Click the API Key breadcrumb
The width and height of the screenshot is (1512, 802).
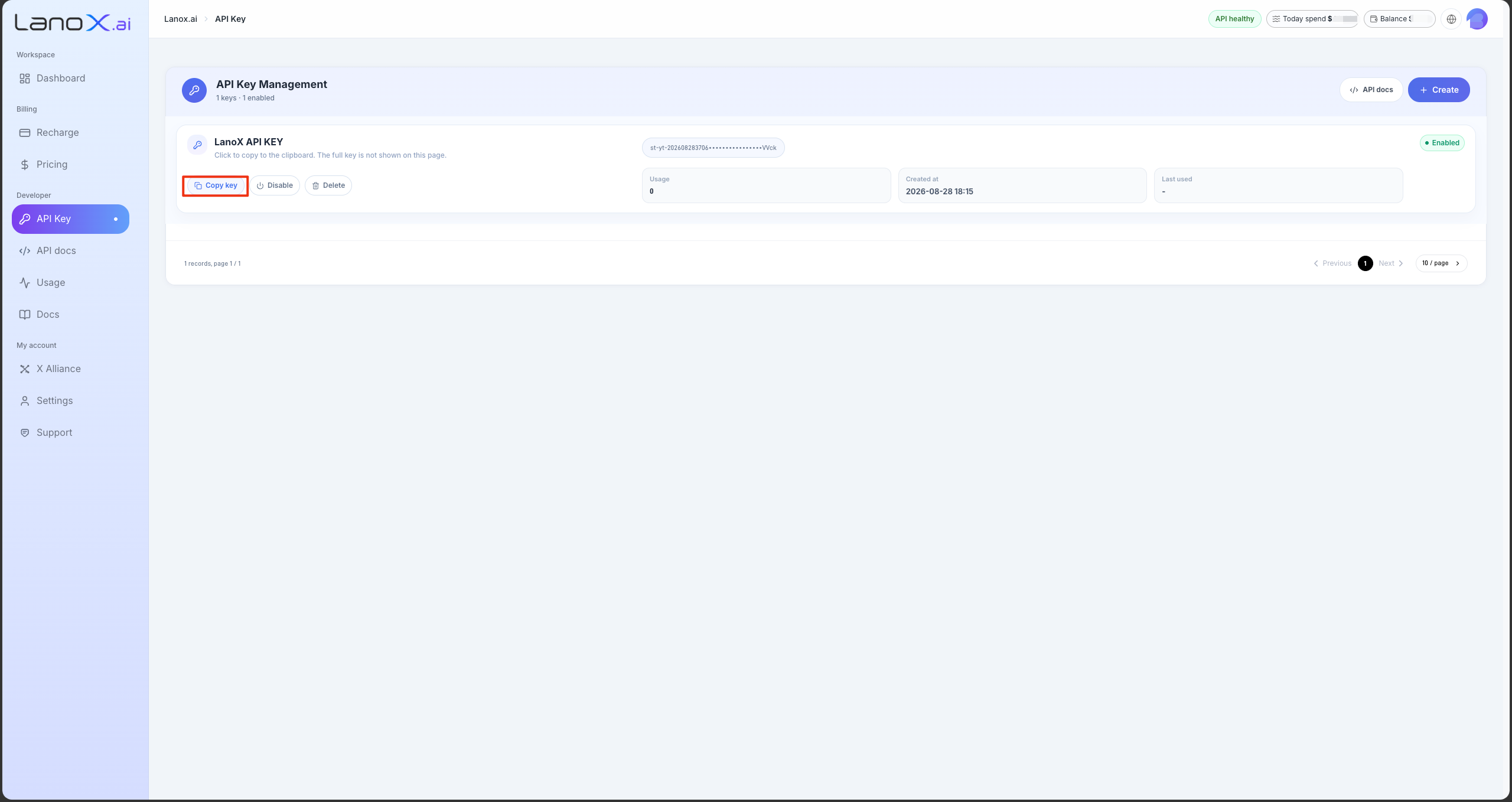pyautogui.click(x=230, y=19)
